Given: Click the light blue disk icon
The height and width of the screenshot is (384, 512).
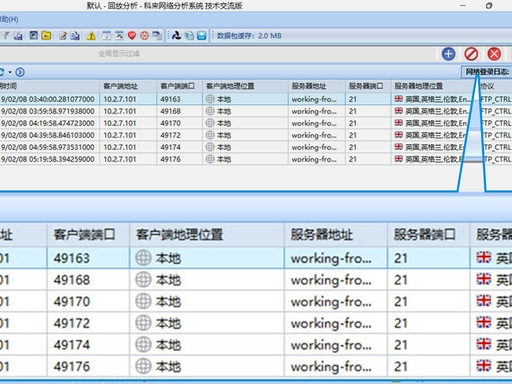Looking at the screenshot, I should tap(202, 35).
